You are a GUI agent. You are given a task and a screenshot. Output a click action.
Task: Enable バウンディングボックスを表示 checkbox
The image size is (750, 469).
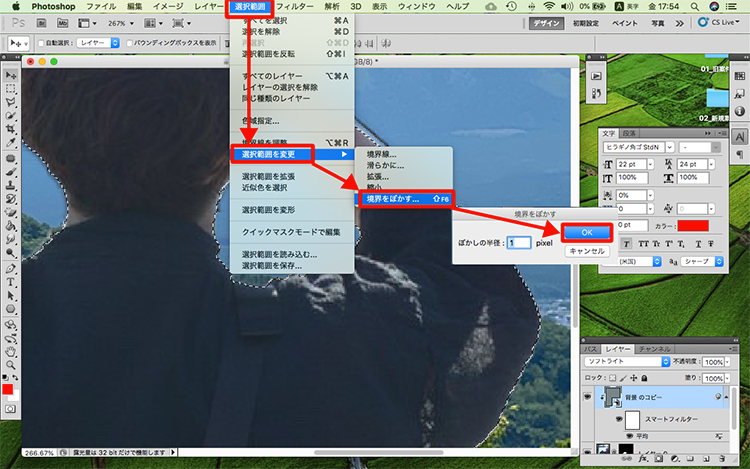[x=129, y=43]
